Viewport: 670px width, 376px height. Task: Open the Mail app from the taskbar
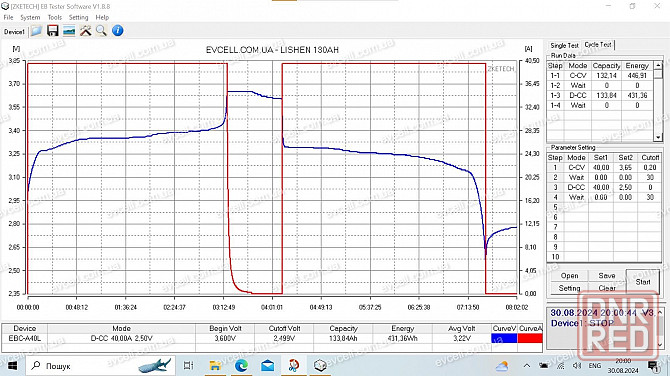[x=268, y=366]
